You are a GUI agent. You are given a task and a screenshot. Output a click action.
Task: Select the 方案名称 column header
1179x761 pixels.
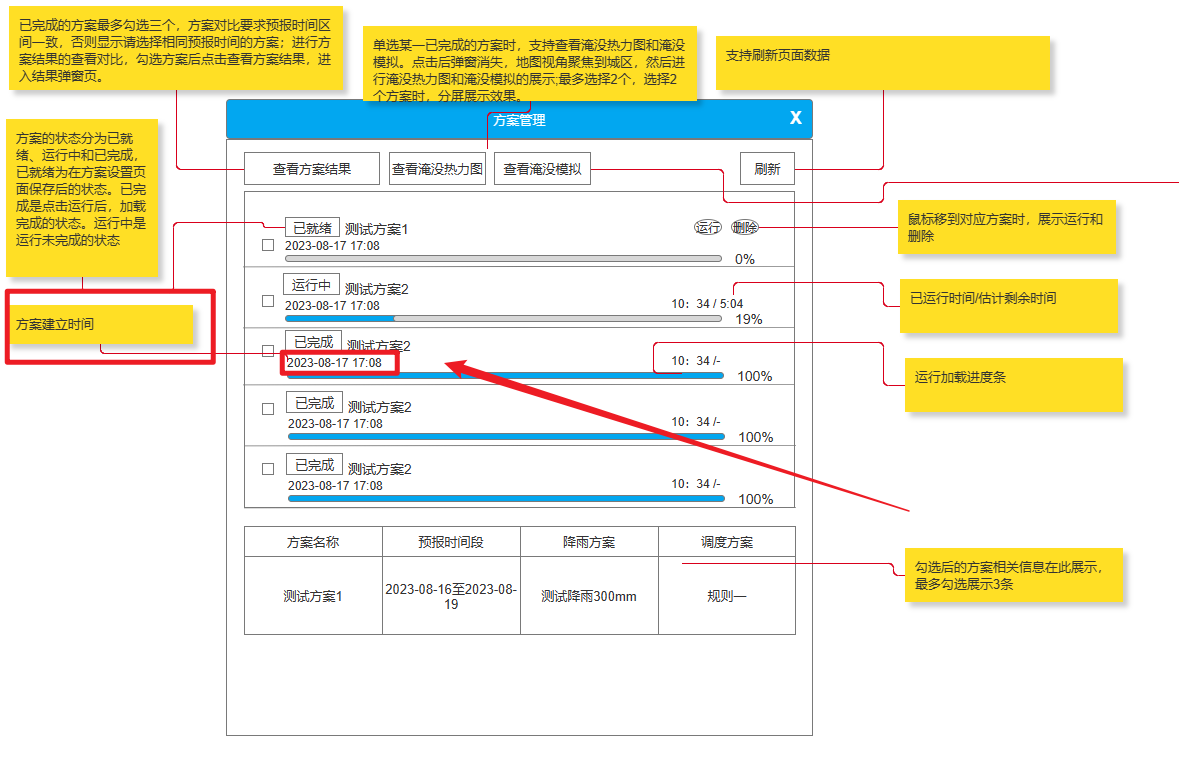point(313,542)
